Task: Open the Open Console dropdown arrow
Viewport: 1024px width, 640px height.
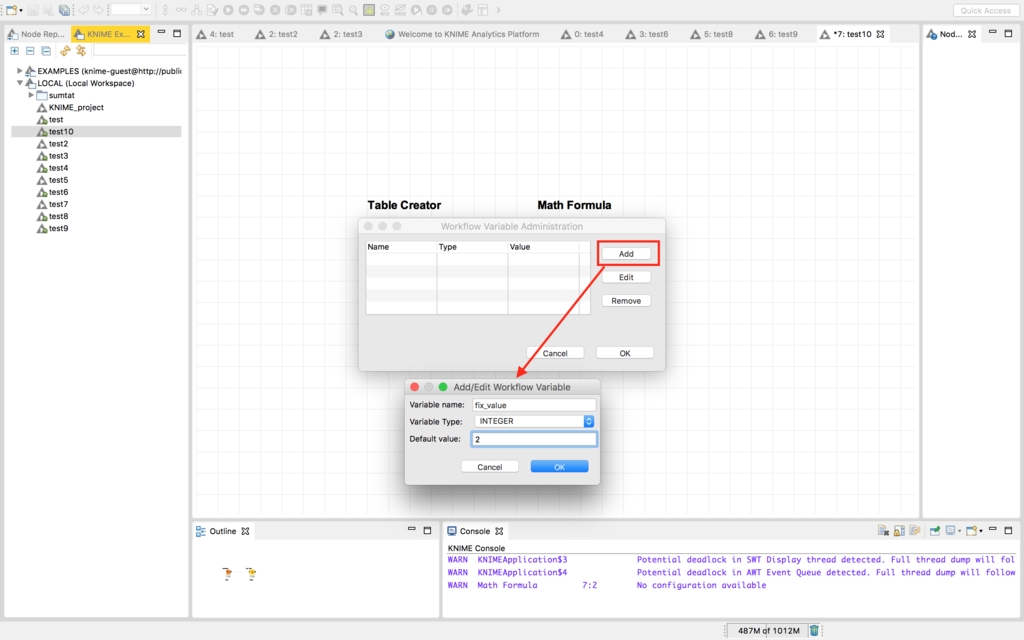Action: coord(981,531)
